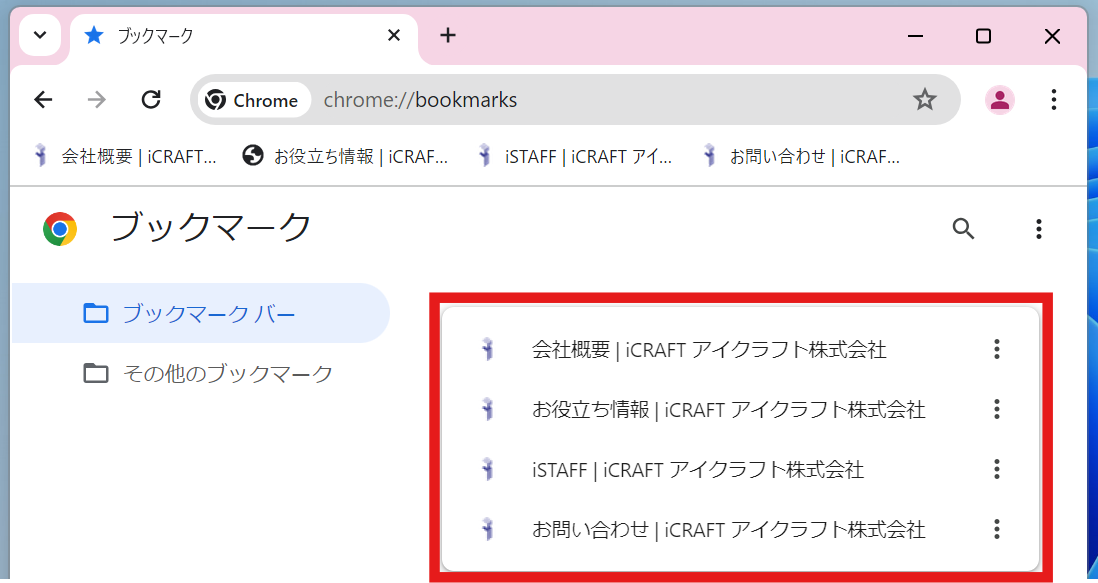Open more actions for お問い合わせ bookmark row
This screenshot has width=1098, height=583.
996,529
